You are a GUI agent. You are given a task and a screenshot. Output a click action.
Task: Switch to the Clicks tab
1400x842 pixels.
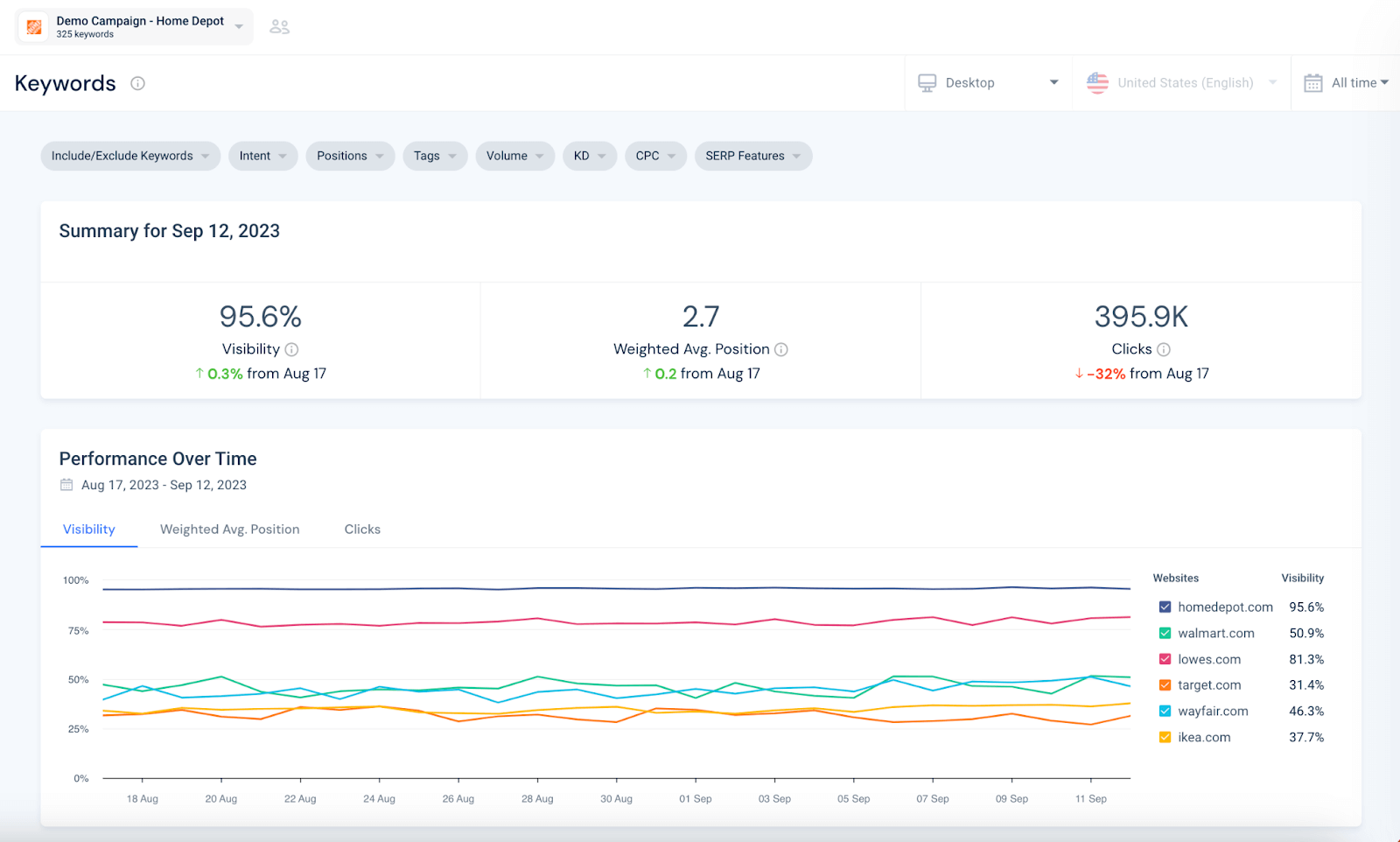point(362,530)
